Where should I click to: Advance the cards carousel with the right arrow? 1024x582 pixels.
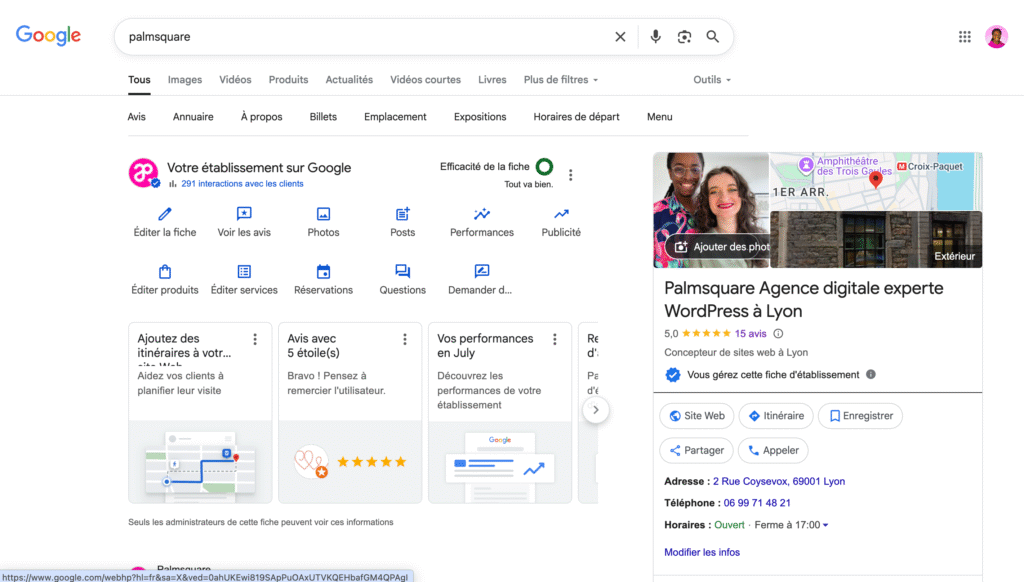597,409
